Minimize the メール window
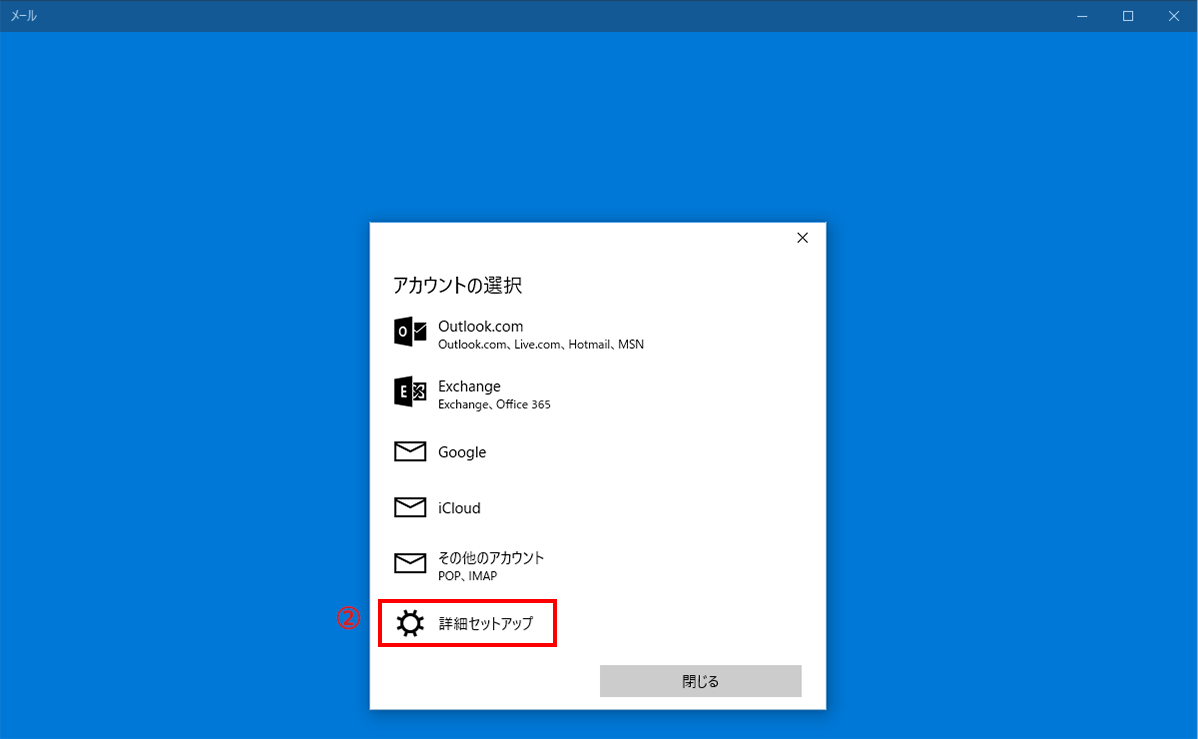 pos(1082,16)
